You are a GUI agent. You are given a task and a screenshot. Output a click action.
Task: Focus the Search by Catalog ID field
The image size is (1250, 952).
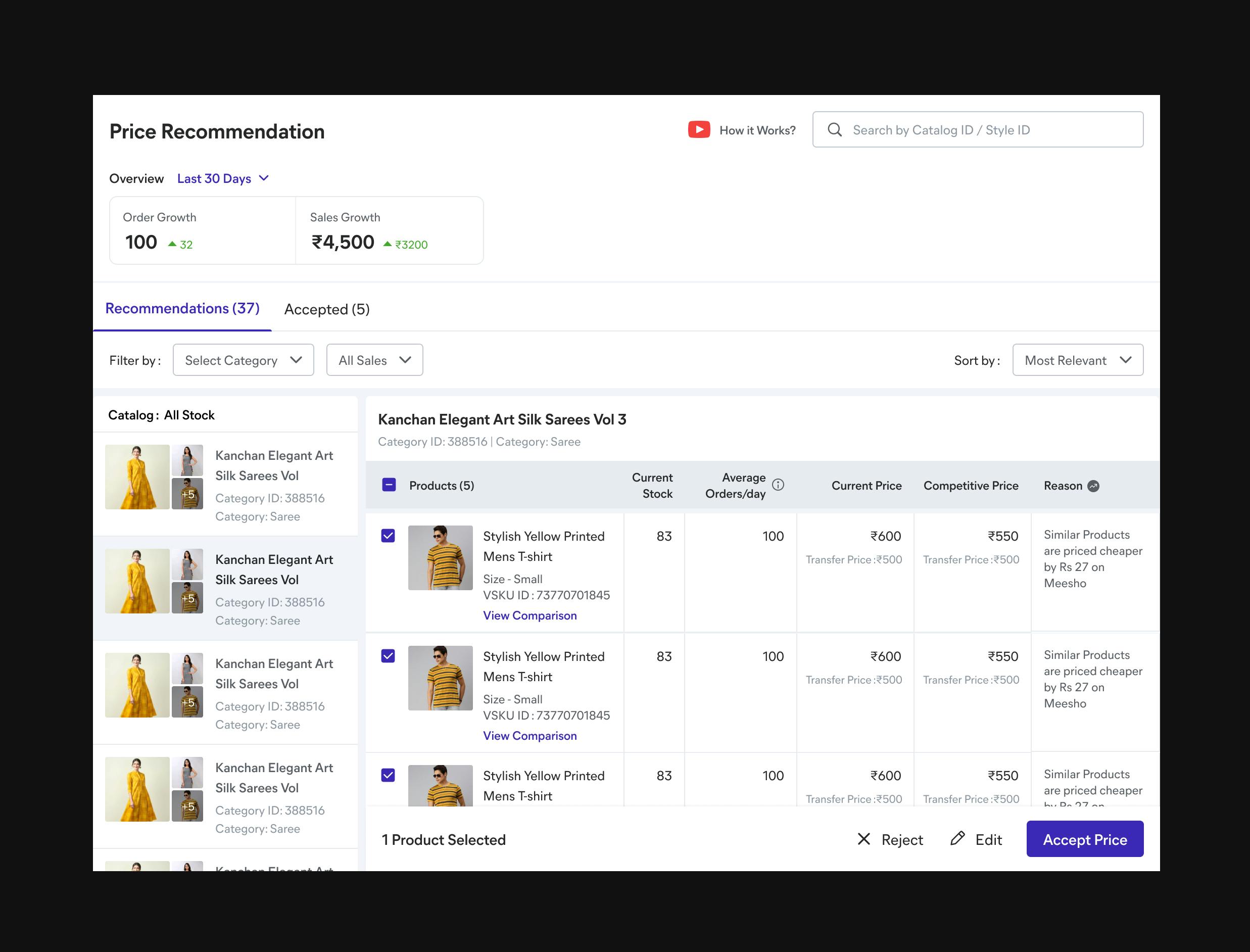(x=978, y=130)
